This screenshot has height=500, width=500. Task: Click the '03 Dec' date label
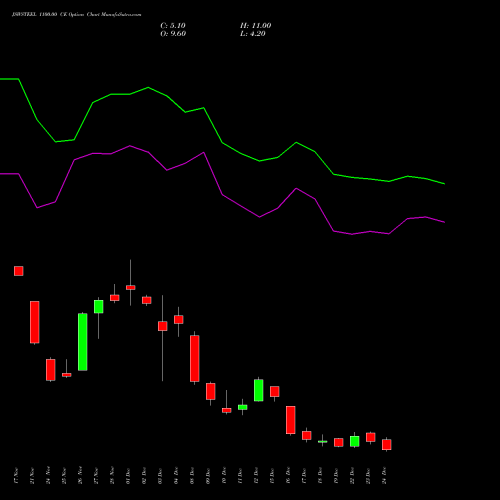(160, 476)
